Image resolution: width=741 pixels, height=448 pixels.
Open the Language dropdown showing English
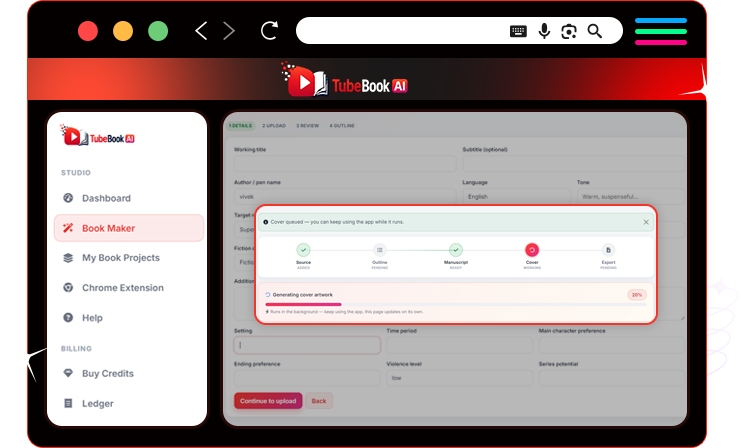[517, 196]
